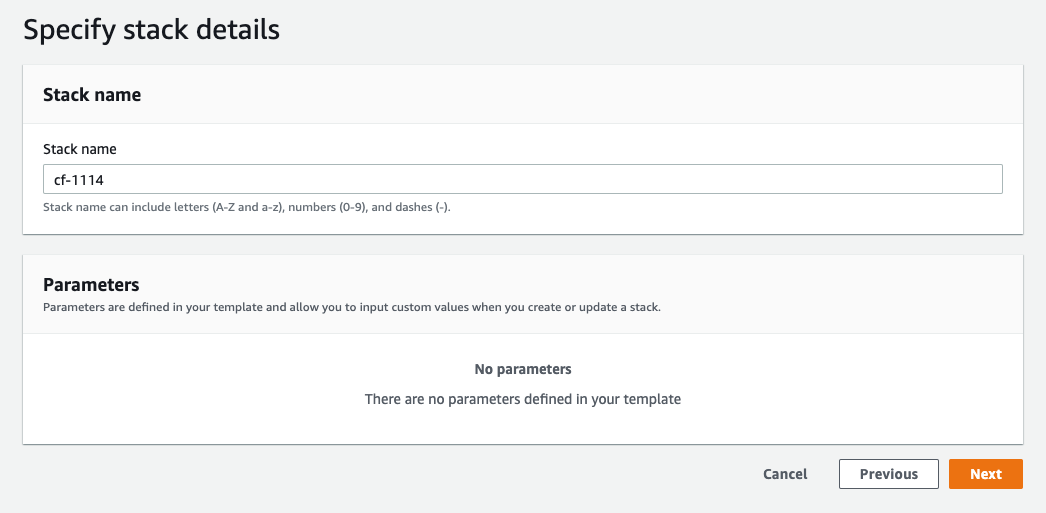Viewport: 1046px width, 513px height.
Task: Cancel the stack creation
Action: [x=785, y=474]
